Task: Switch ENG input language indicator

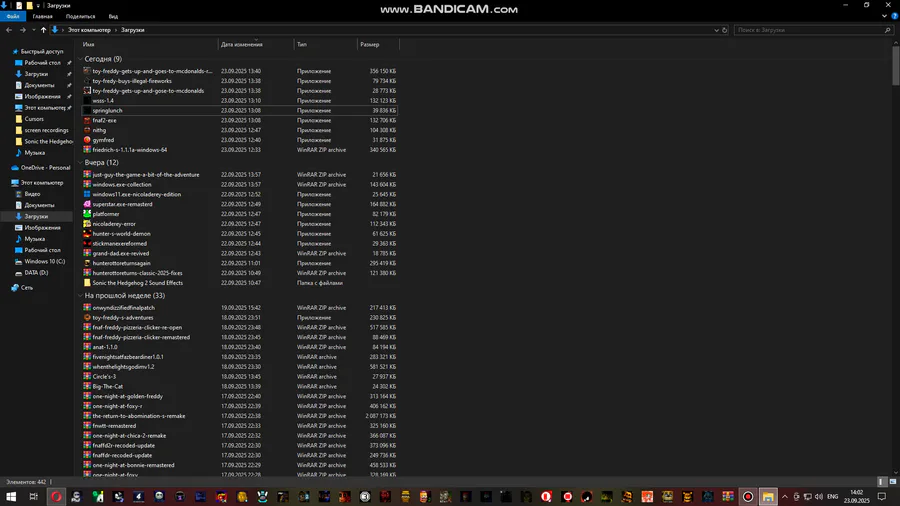Action: [833, 497]
